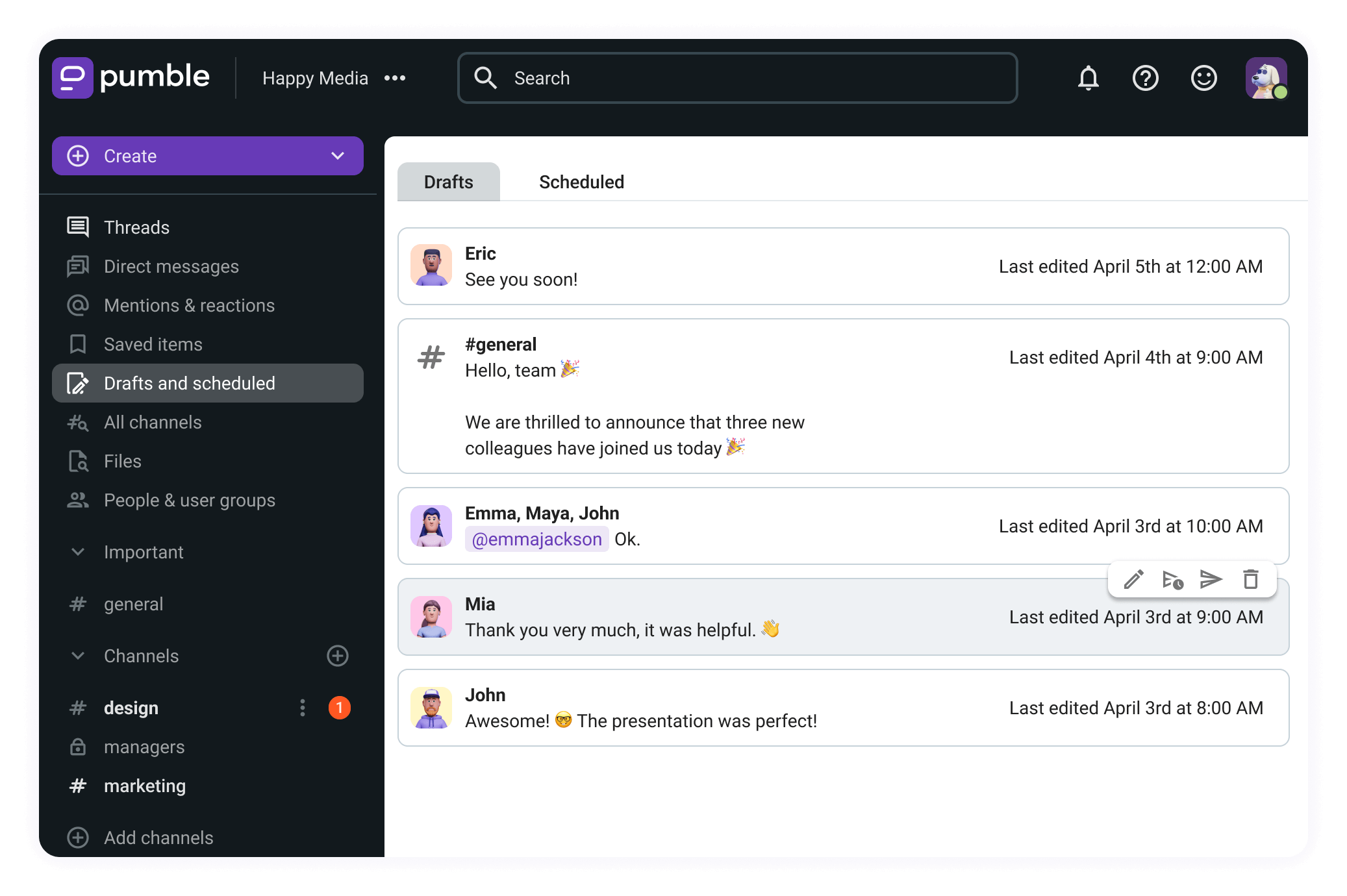This screenshot has height=896, width=1347.
Task: Click the schedule send icon on Mia's draft
Action: pos(1172,579)
